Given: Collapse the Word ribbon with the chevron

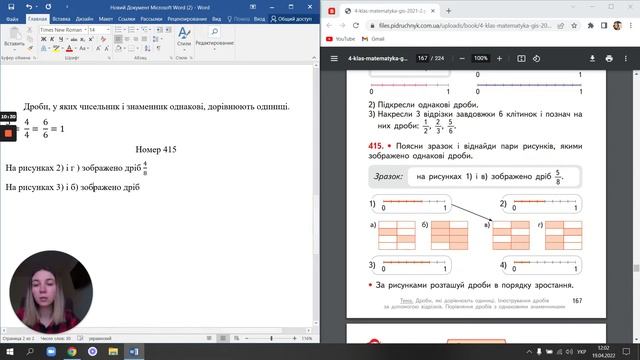Looking at the screenshot, I should [x=314, y=58].
